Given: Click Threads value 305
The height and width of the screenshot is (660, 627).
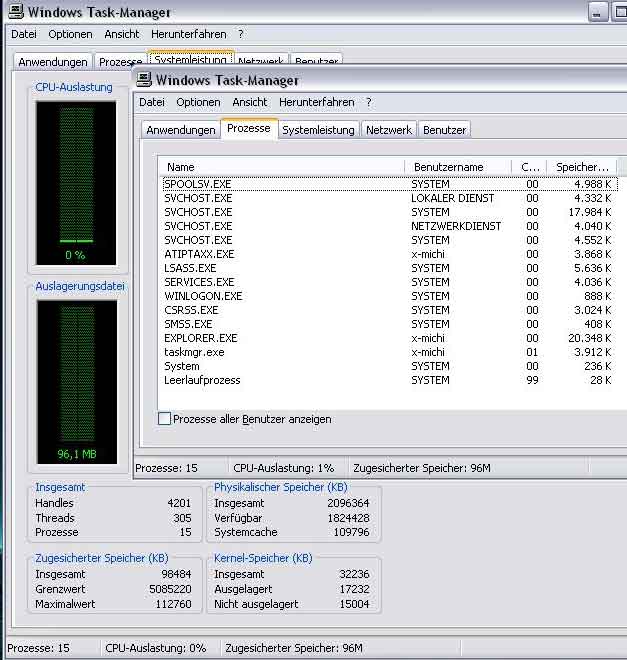Looking at the screenshot, I should coord(183,518).
